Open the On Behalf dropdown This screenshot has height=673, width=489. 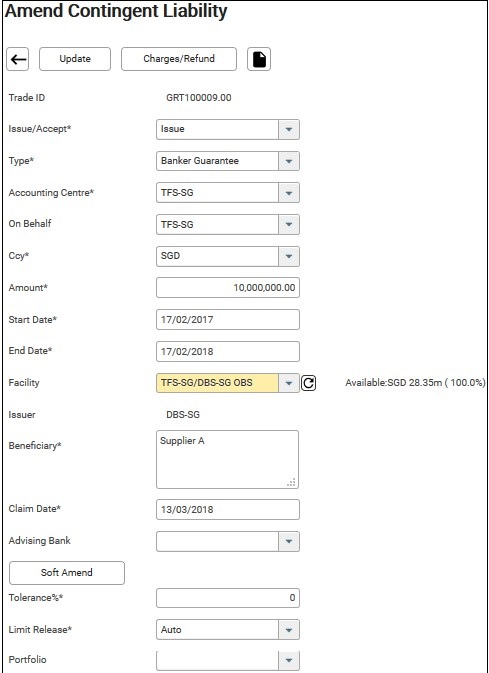point(228,224)
